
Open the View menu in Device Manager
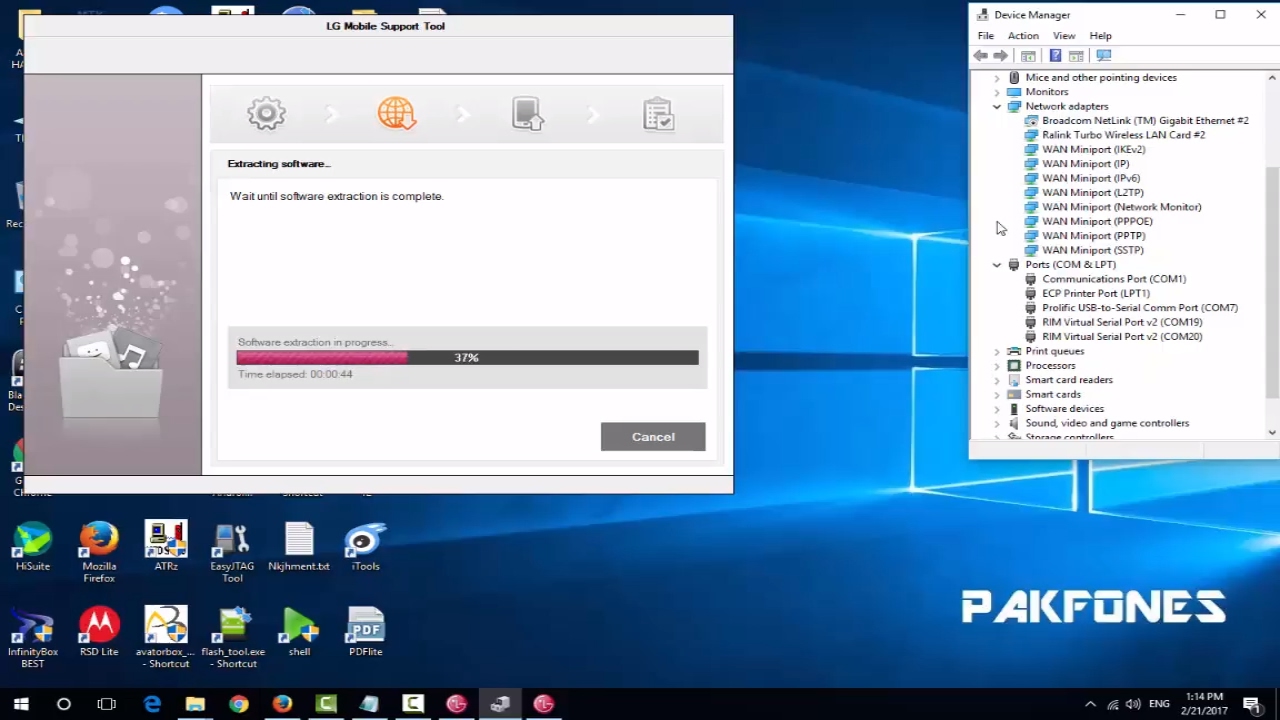1064,36
